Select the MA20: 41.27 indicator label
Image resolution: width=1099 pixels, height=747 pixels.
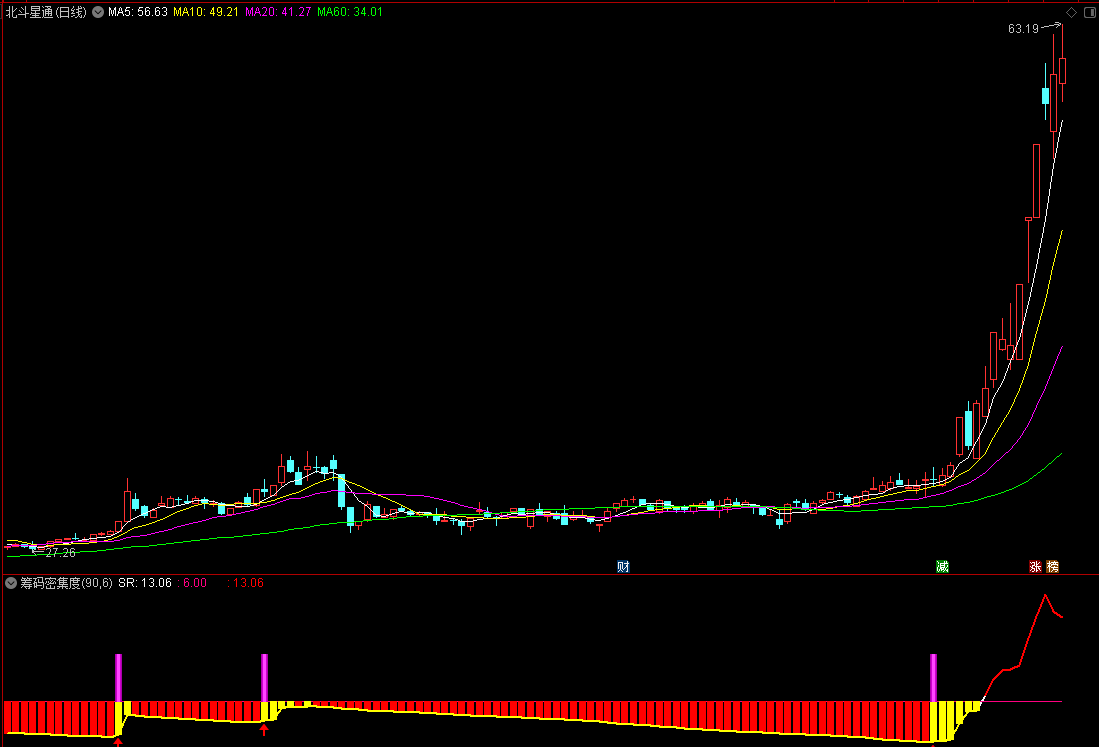point(278,12)
